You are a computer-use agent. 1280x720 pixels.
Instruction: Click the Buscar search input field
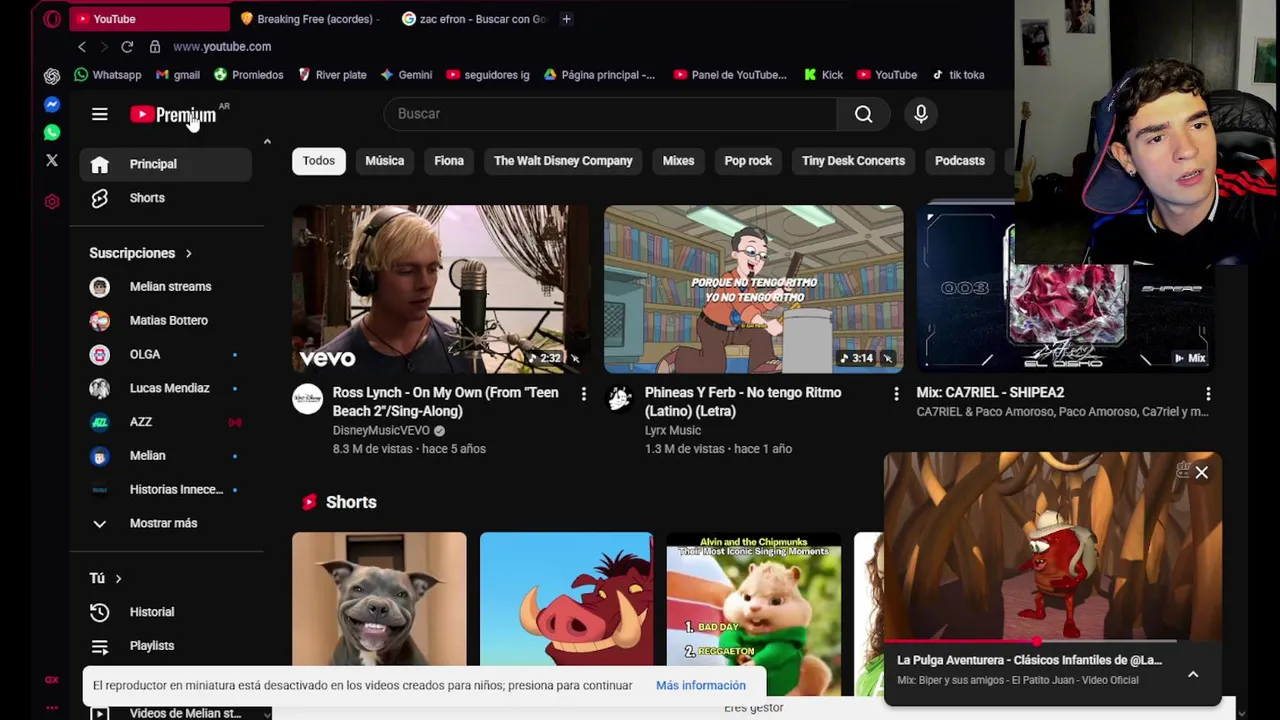coord(610,114)
